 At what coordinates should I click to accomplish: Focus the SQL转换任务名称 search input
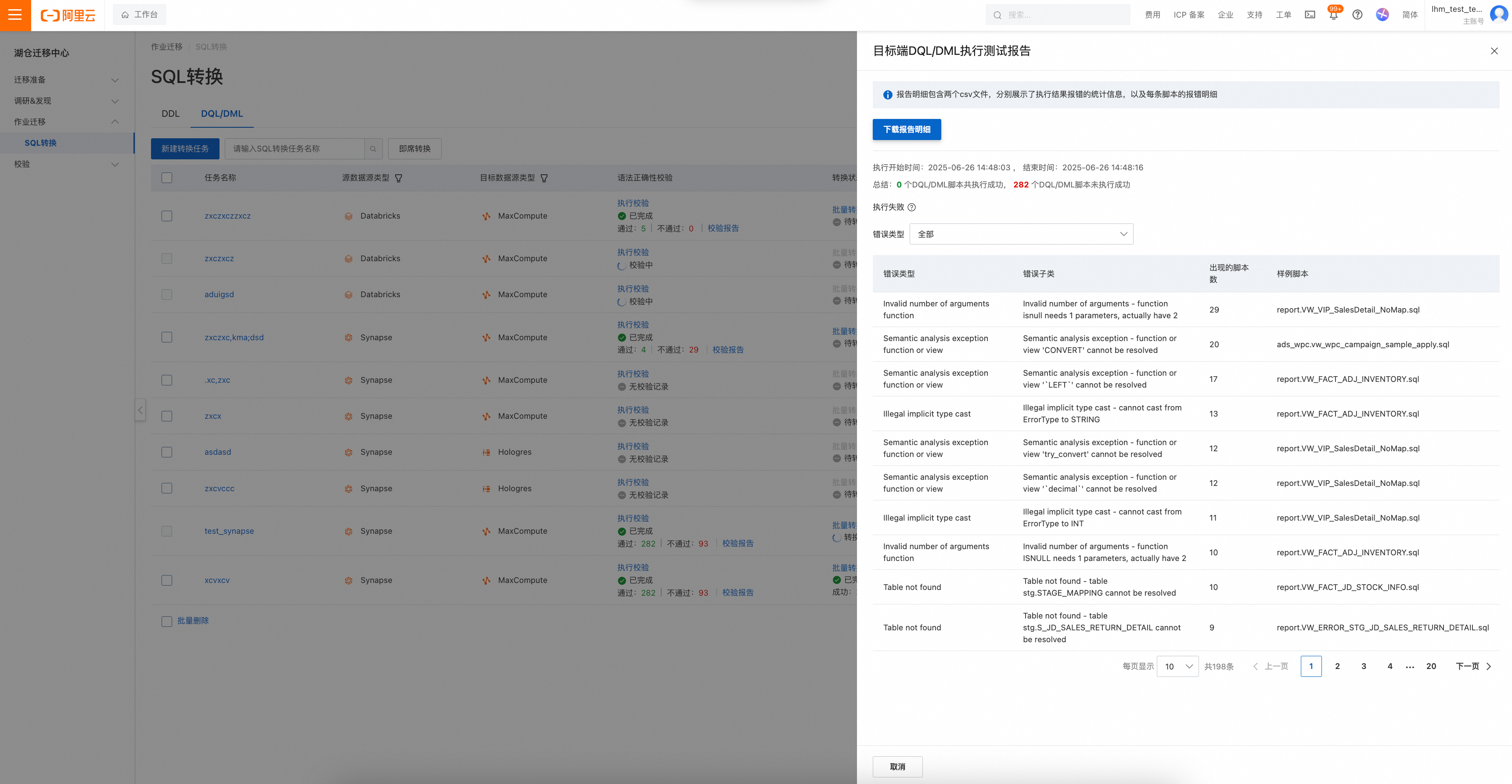pos(295,149)
